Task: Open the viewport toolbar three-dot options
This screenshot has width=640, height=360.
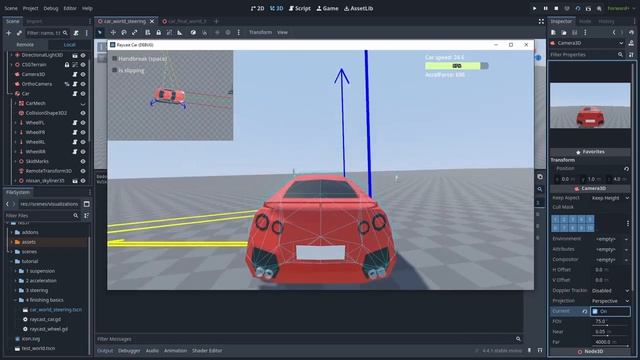Action: coord(238,32)
